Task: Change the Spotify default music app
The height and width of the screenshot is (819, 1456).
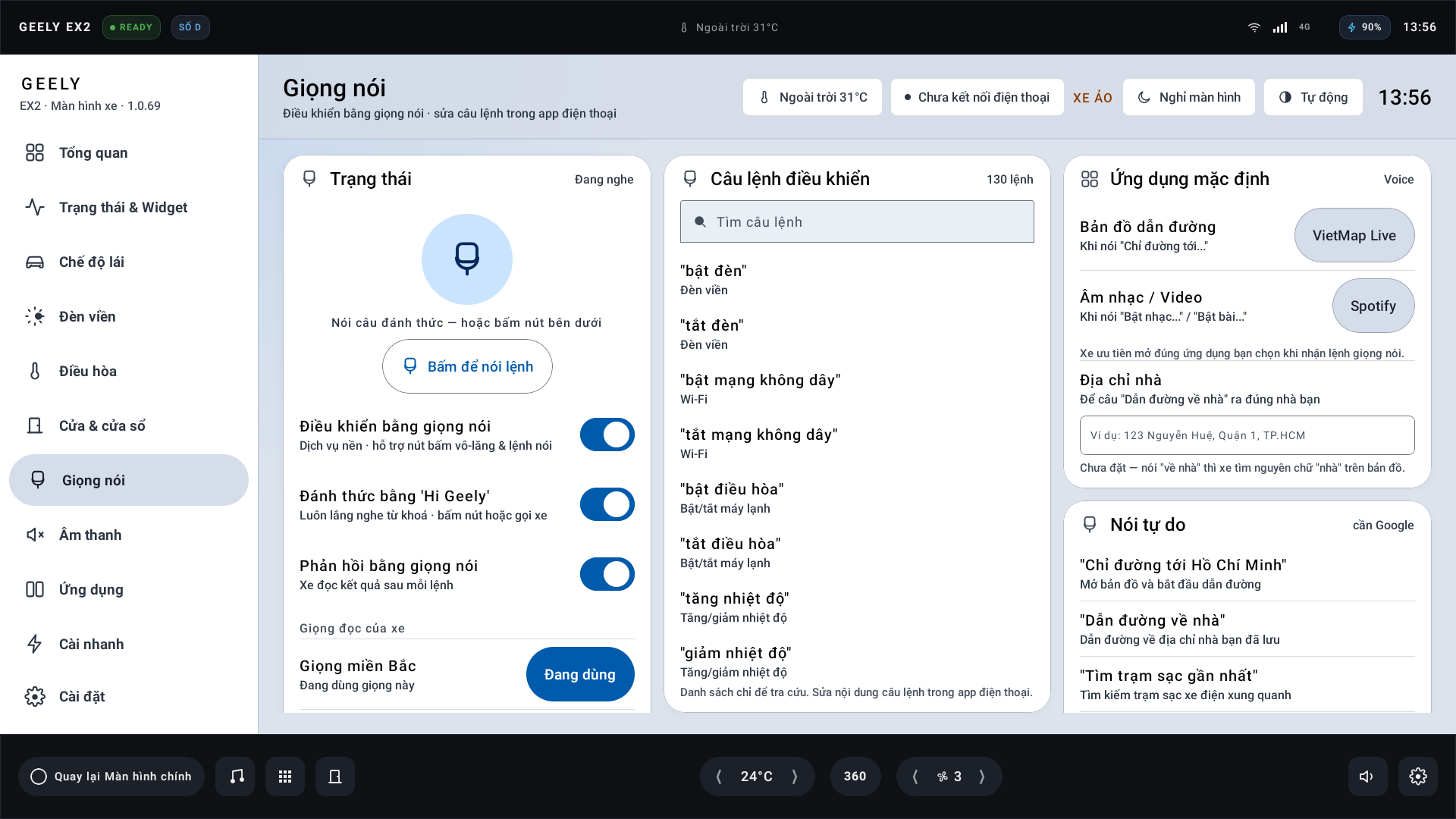Action: point(1373,306)
